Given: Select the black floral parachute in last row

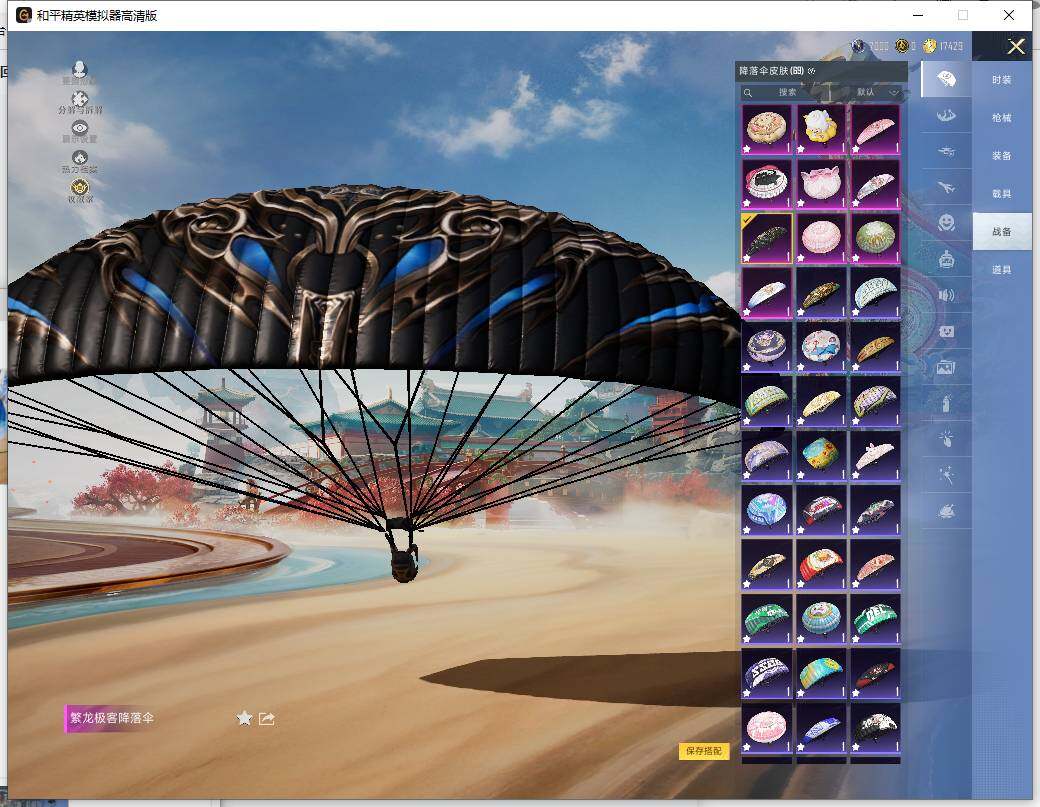Looking at the screenshot, I should 876,727.
